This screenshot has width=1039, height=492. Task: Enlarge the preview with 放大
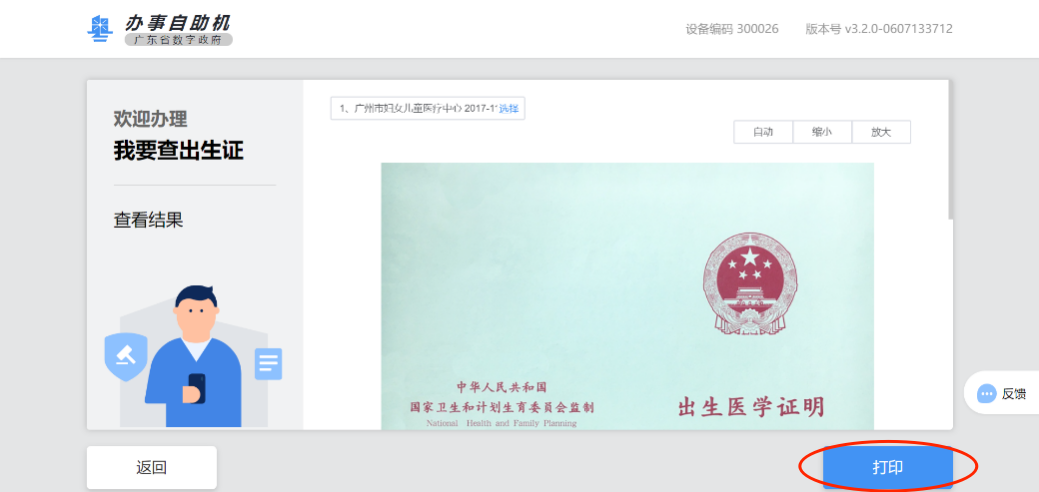[881, 132]
